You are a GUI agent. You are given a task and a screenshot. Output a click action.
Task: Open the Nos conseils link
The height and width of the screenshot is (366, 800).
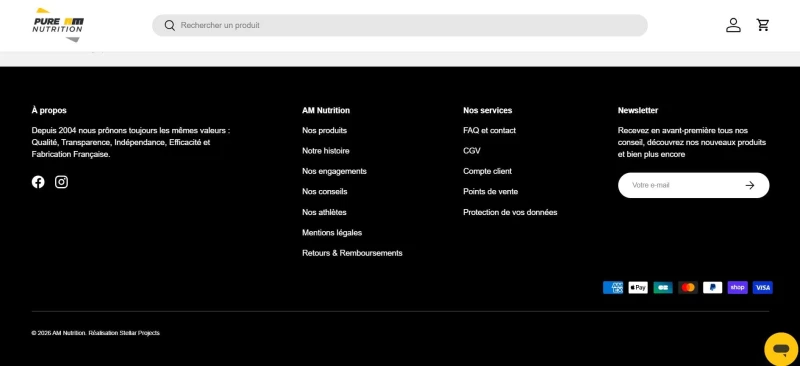pos(324,192)
